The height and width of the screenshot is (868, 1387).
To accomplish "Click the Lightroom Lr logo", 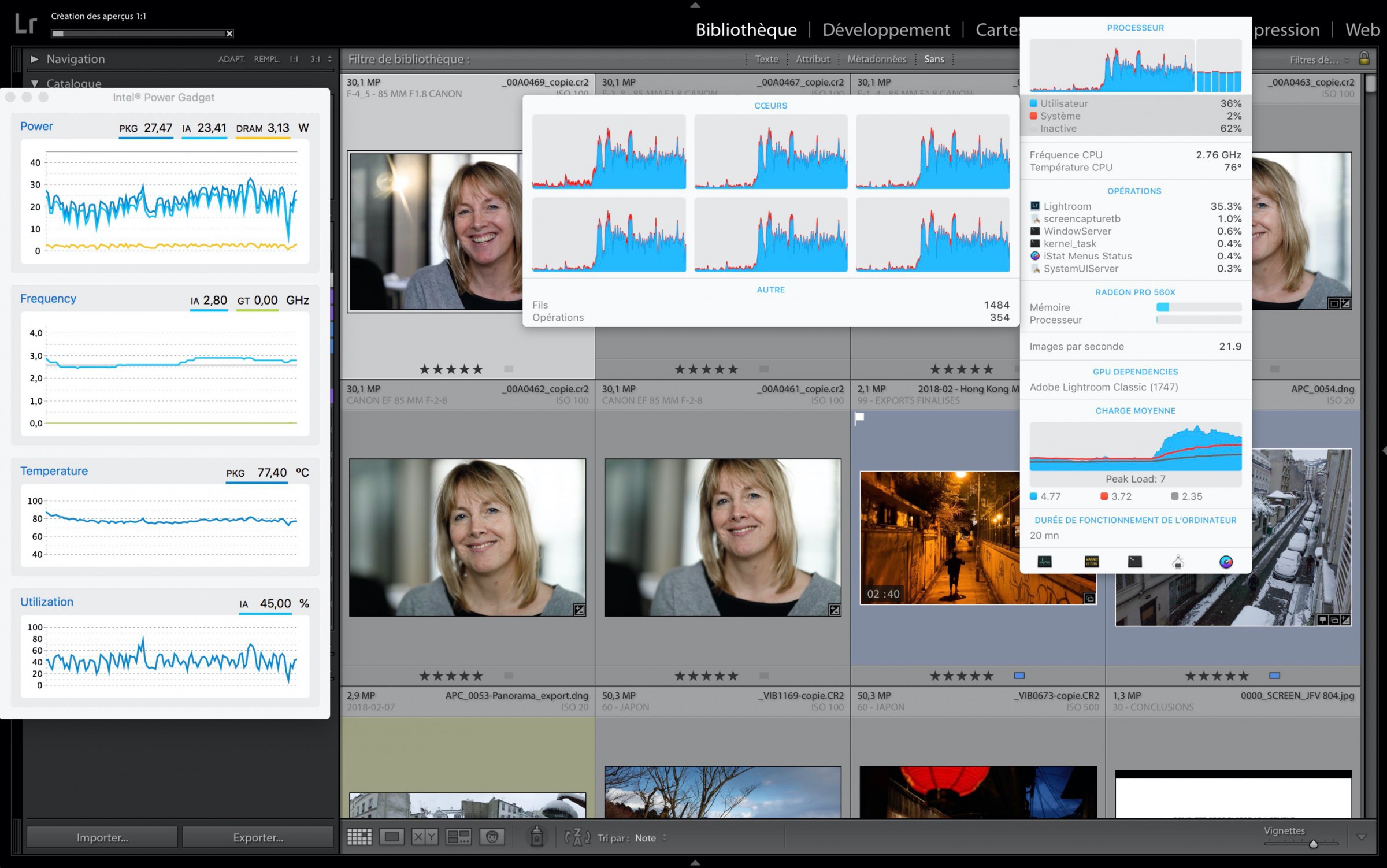I will click(x=25, y=24).
